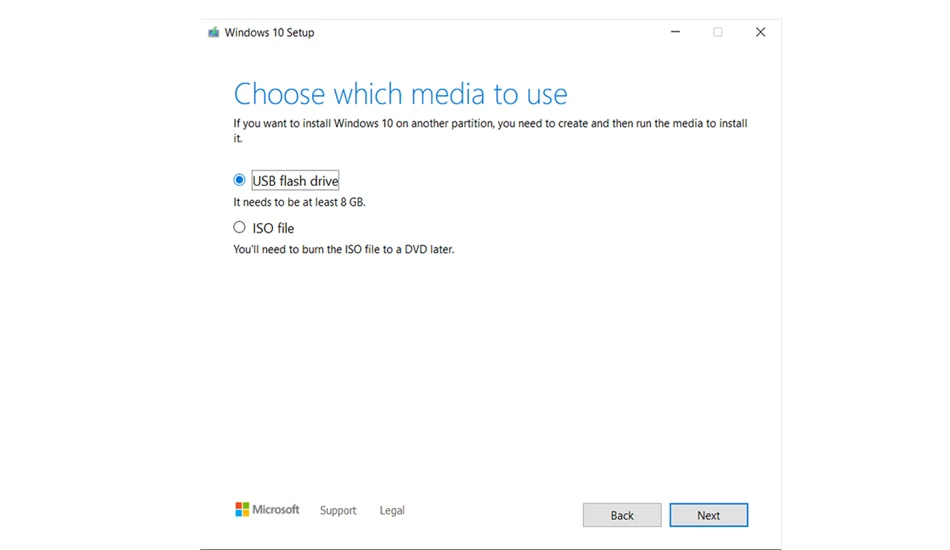
Task: Minimize the Windows 10 Setup window
Action: point(675,31)
